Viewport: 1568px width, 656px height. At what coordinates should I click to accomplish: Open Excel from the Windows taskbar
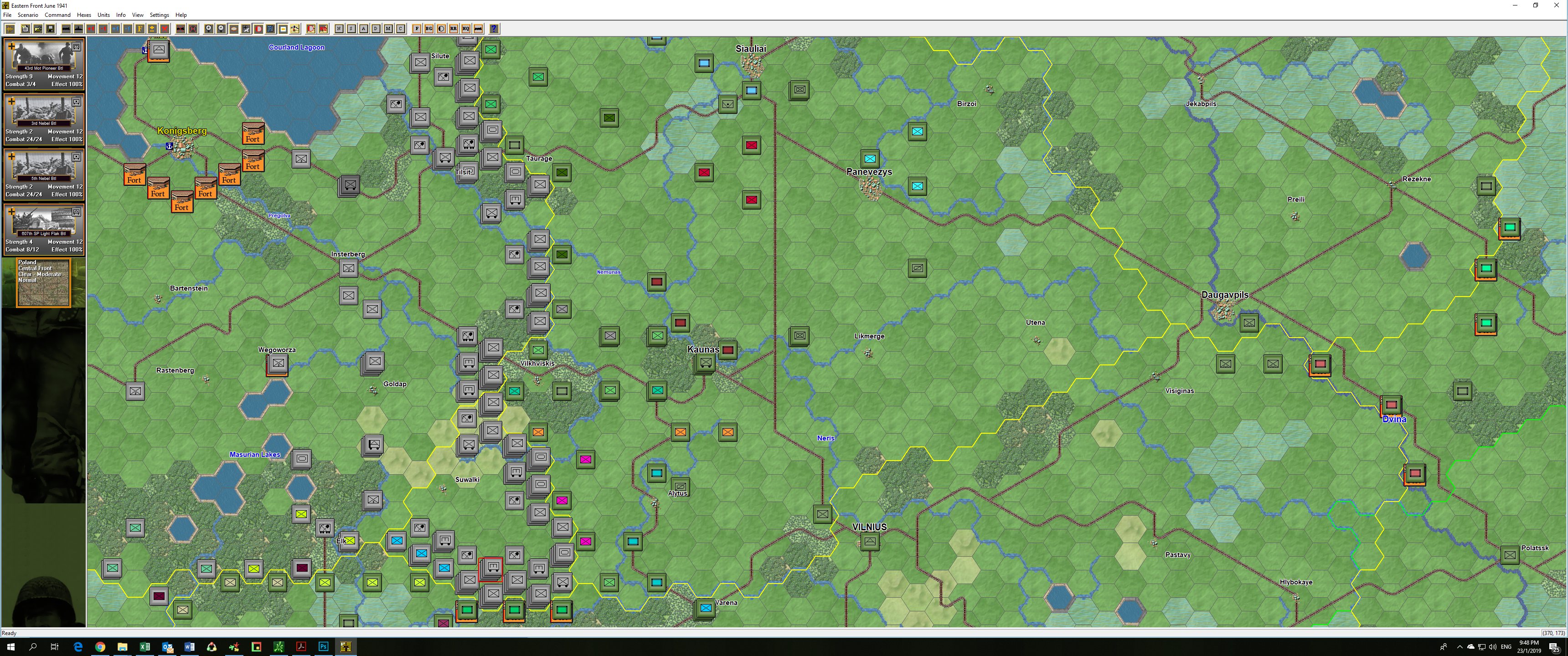[x=145, y=646]
